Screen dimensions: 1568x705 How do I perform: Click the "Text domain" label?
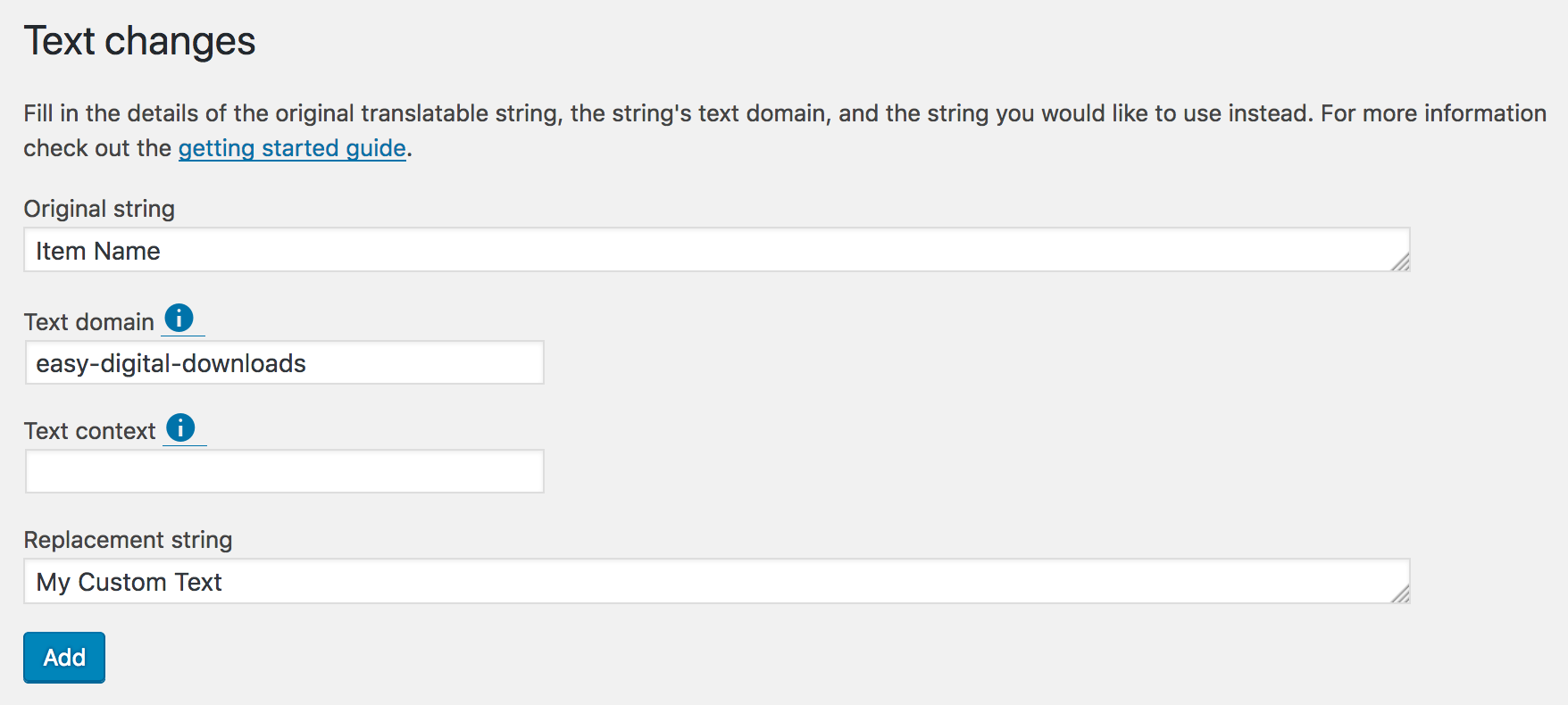pyautogui.click(x=89, y=322)
